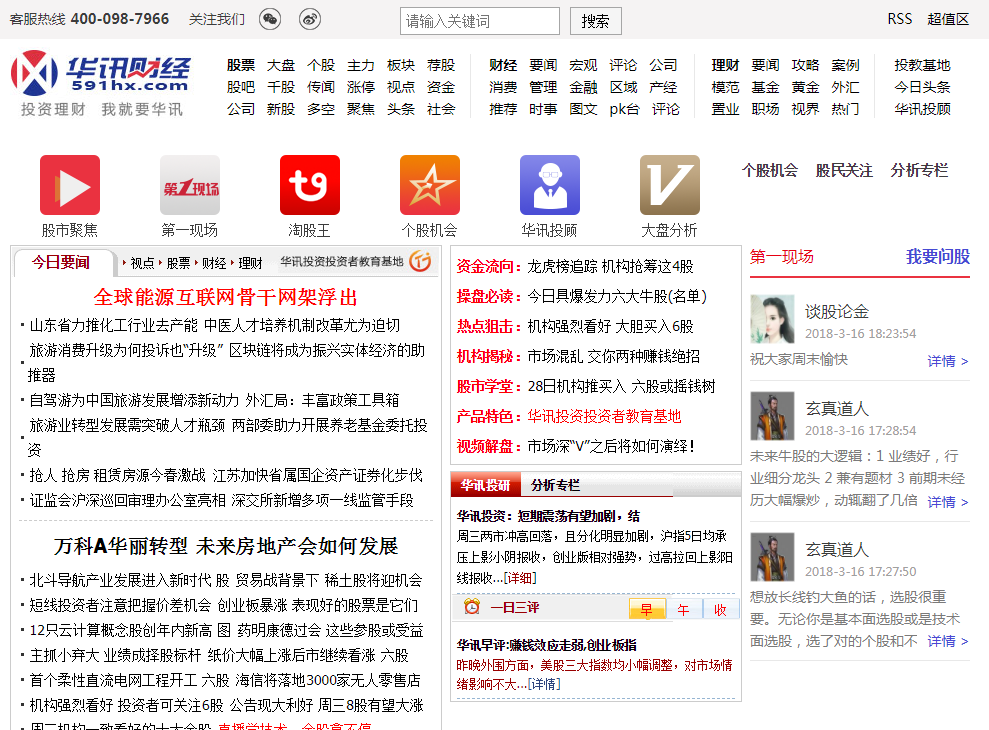Image resolution: width=989 pixels, height=730 pixels.
Task: Switch to the 分析专栏 tab
Action: pos(555,485)
